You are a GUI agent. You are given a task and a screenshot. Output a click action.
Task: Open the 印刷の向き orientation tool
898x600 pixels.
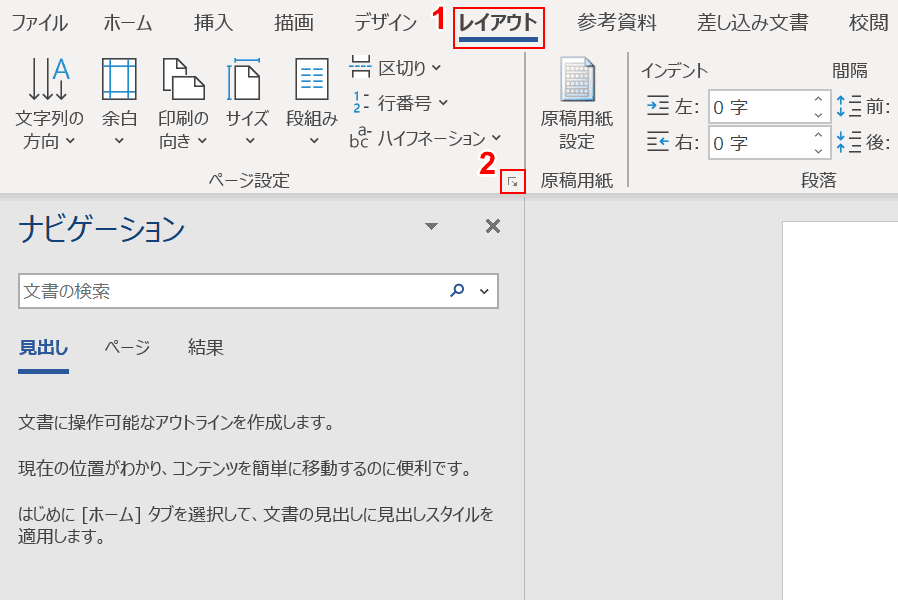click(x=183, y=104)
